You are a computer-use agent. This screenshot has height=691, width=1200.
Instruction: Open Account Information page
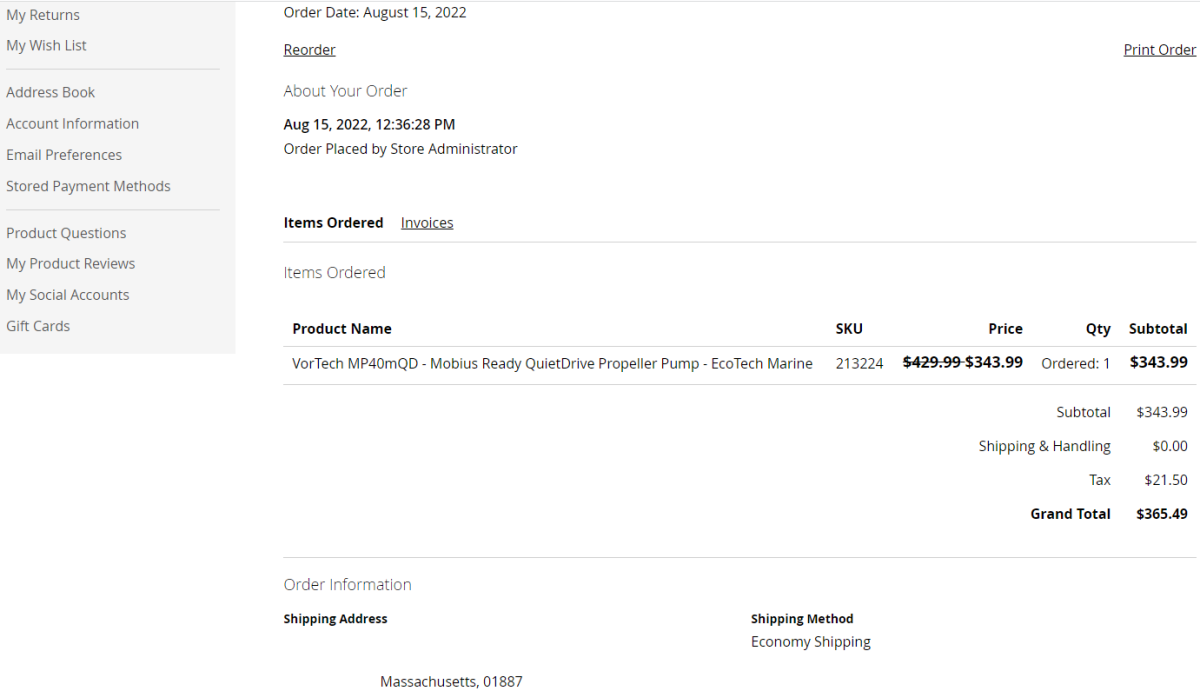pos(72,123)
